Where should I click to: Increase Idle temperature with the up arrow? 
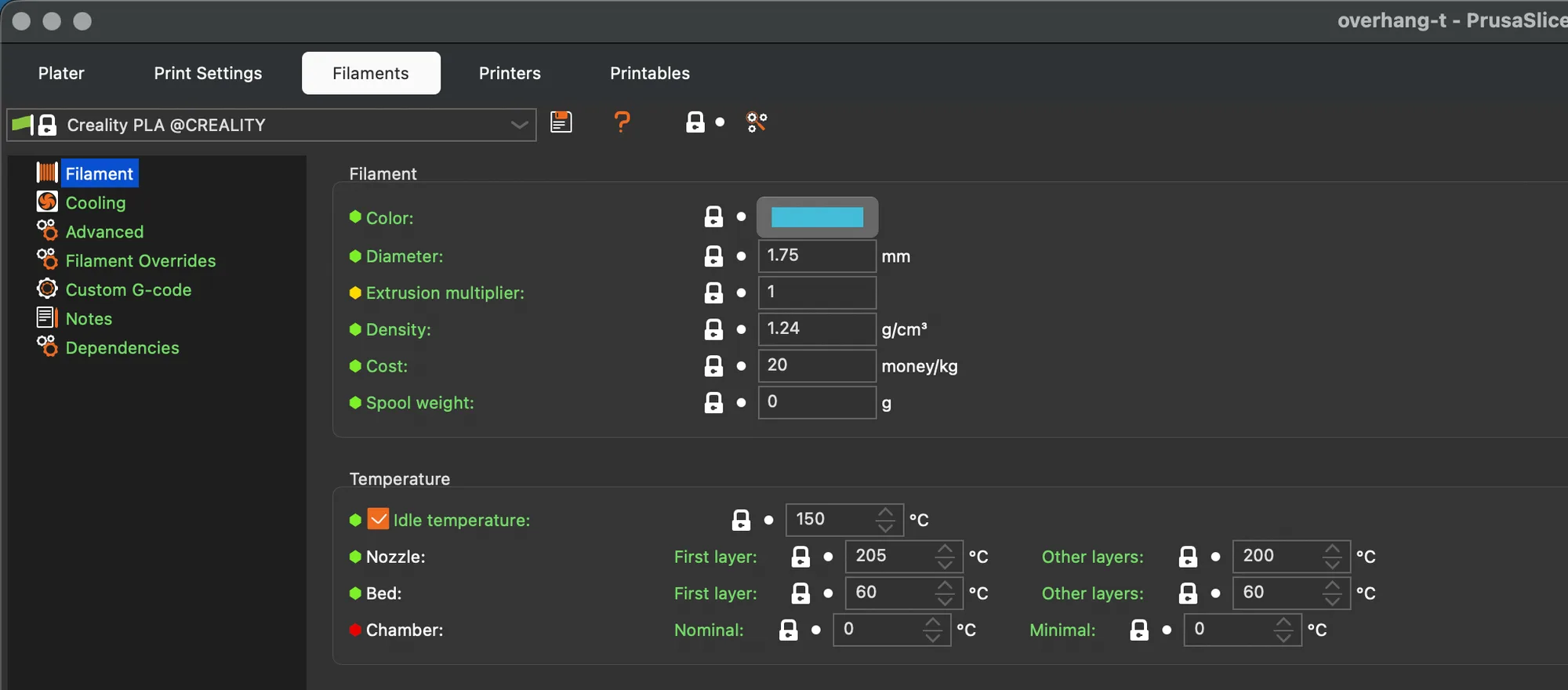885,512
